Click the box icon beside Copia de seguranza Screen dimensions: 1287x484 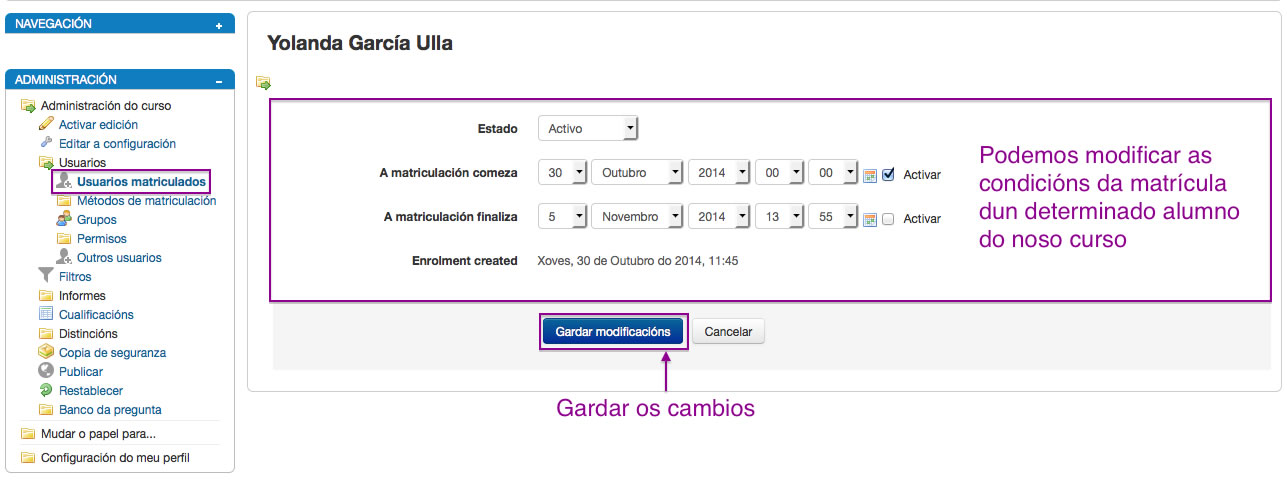(x=46, y=353)
